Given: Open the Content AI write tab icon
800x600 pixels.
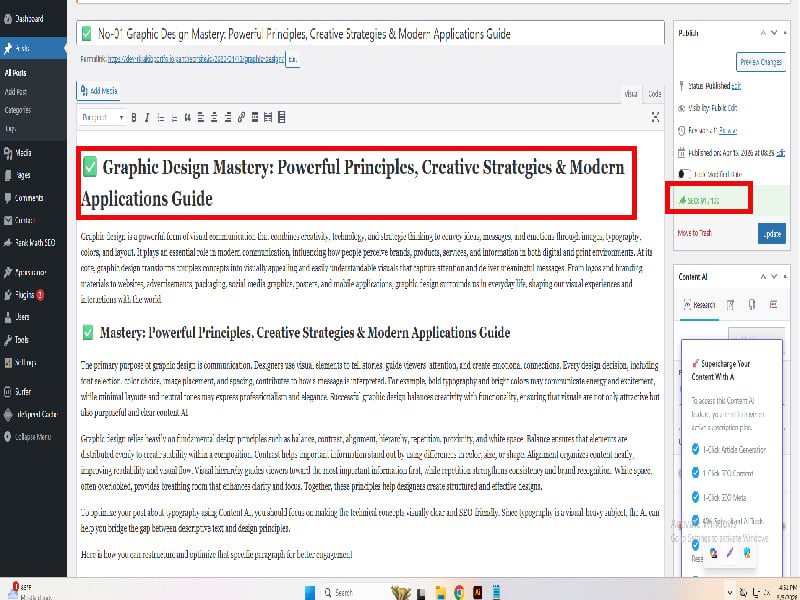Looking at the screenshot, I should tap(731, 305).
